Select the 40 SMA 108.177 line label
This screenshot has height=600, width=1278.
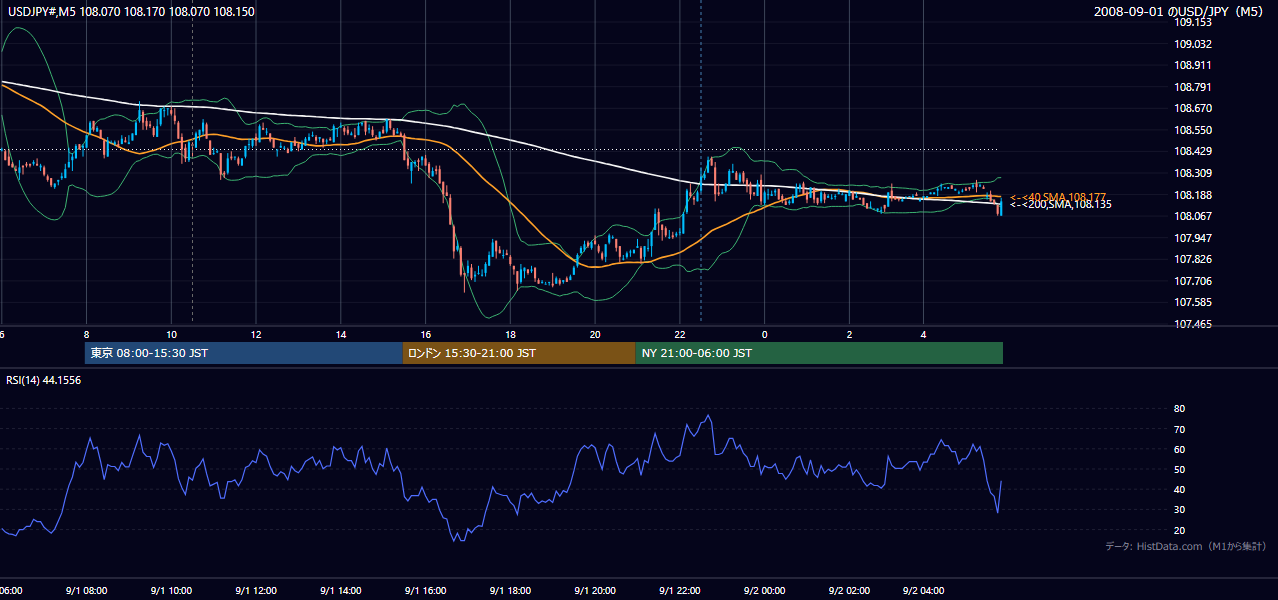(x=1059, y=197)
